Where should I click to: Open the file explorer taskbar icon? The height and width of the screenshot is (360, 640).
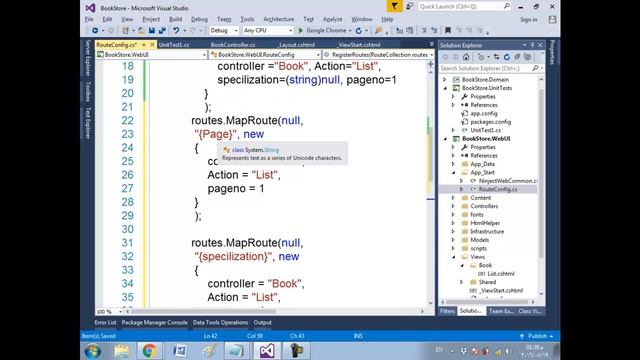[x=122, y=351]
